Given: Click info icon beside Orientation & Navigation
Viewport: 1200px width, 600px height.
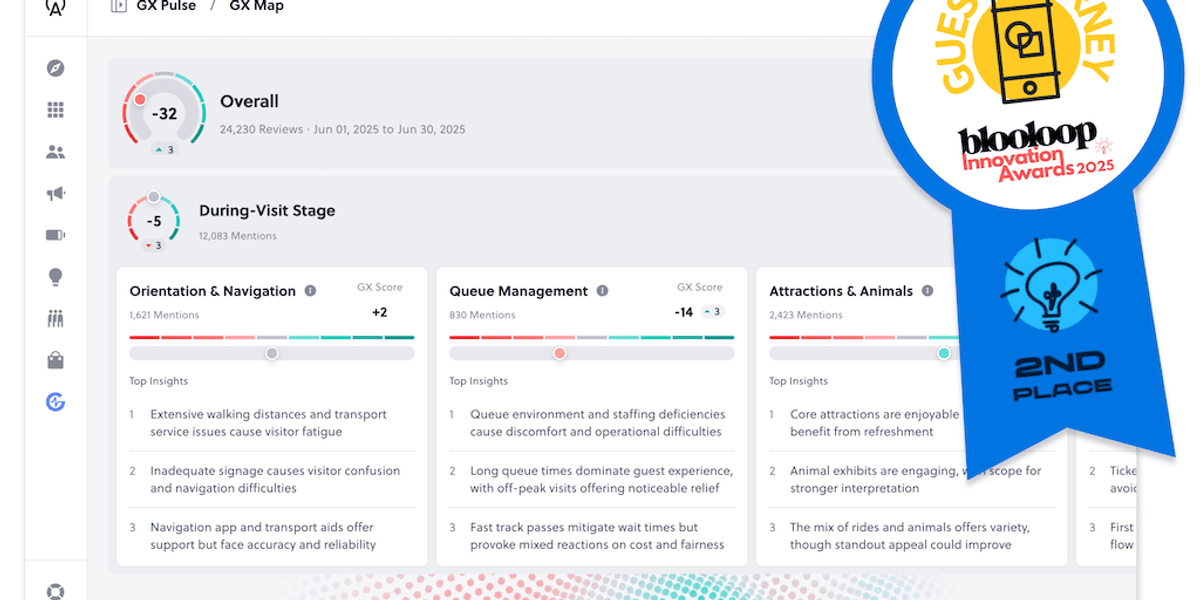Looking at the screenshot, I should (310, 291).
